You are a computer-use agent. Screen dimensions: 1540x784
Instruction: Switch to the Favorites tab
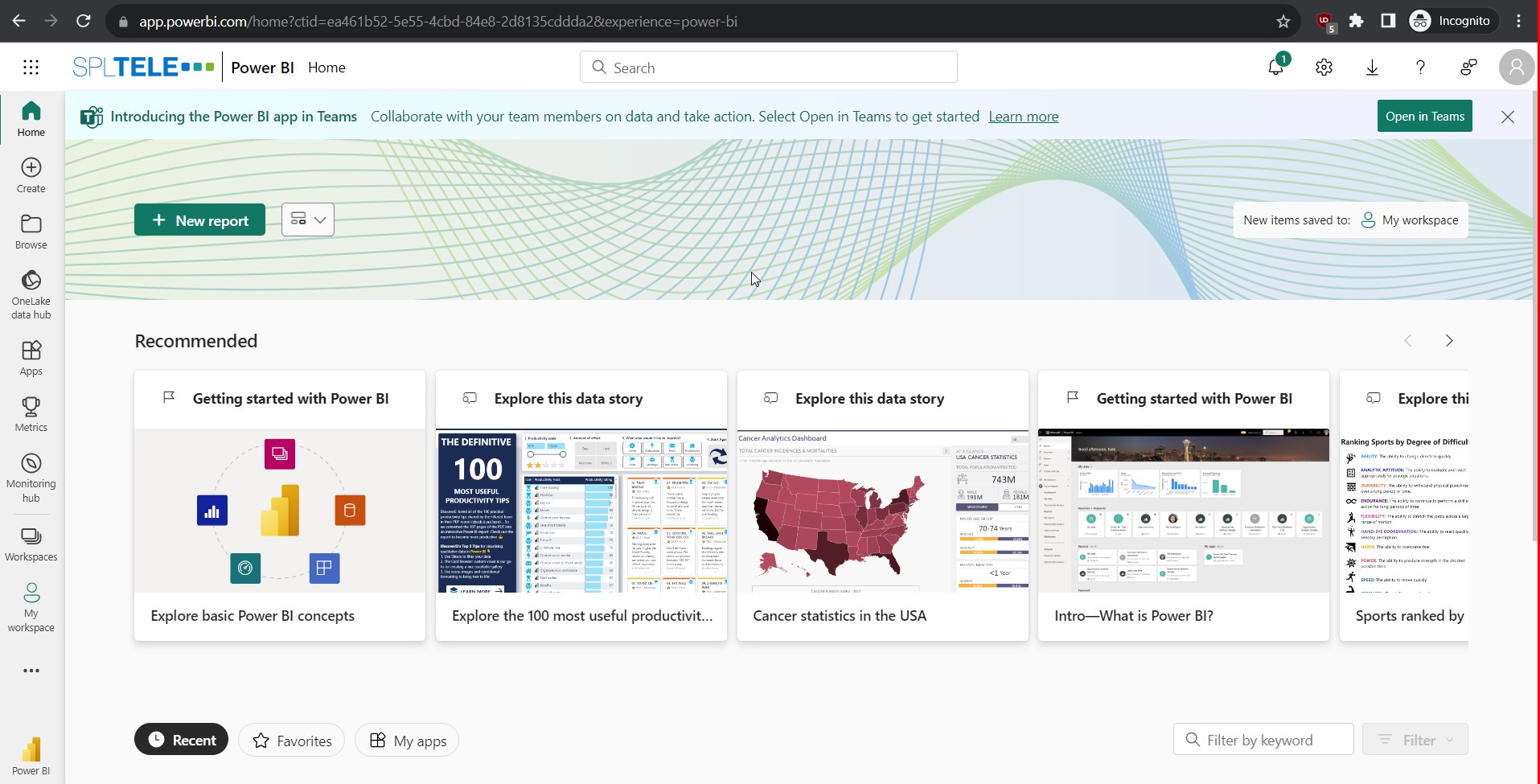(291, 741)
